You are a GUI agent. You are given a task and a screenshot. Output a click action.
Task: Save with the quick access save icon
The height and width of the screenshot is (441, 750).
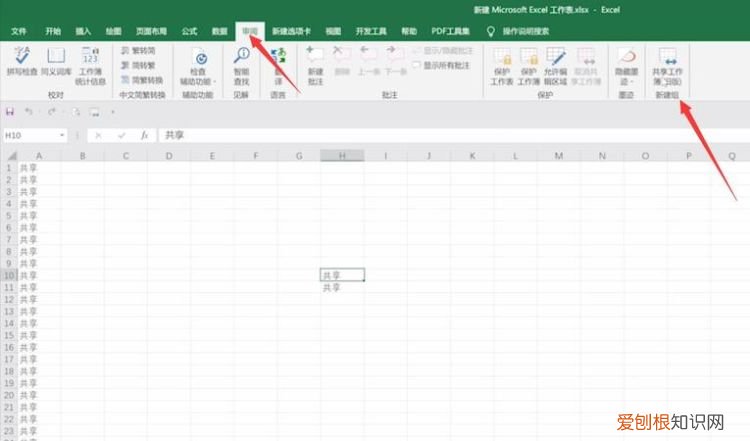point(10,112)
